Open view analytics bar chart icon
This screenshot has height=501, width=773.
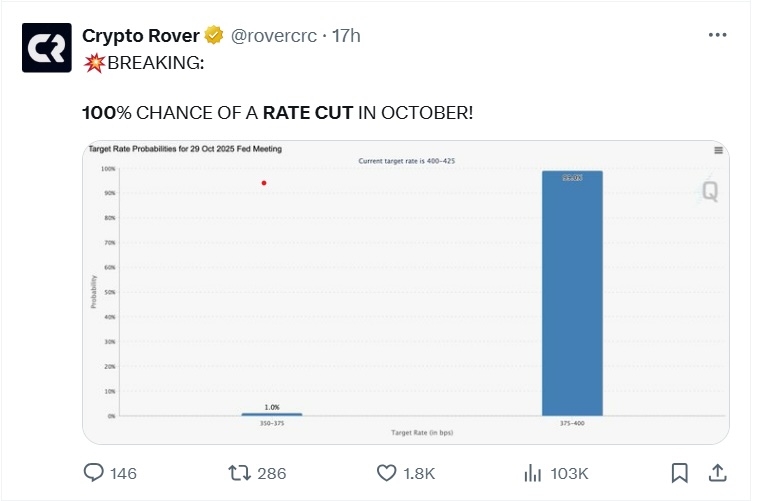[x=534, y=472]
